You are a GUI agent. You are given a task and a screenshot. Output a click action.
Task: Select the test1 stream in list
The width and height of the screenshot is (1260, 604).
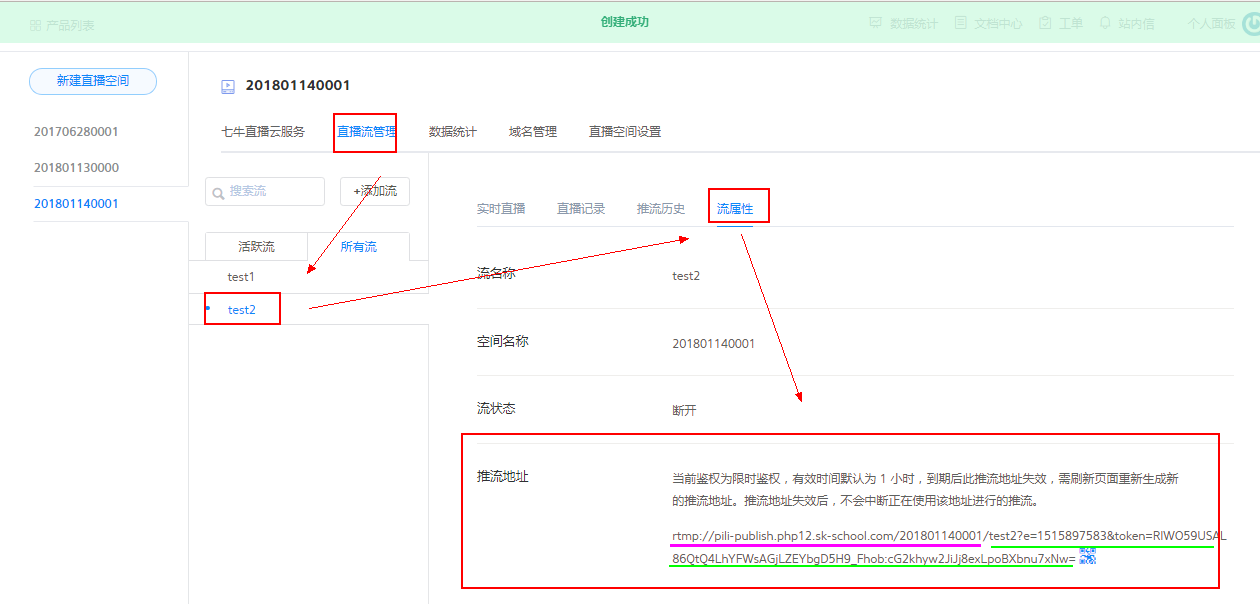point(241,277)
